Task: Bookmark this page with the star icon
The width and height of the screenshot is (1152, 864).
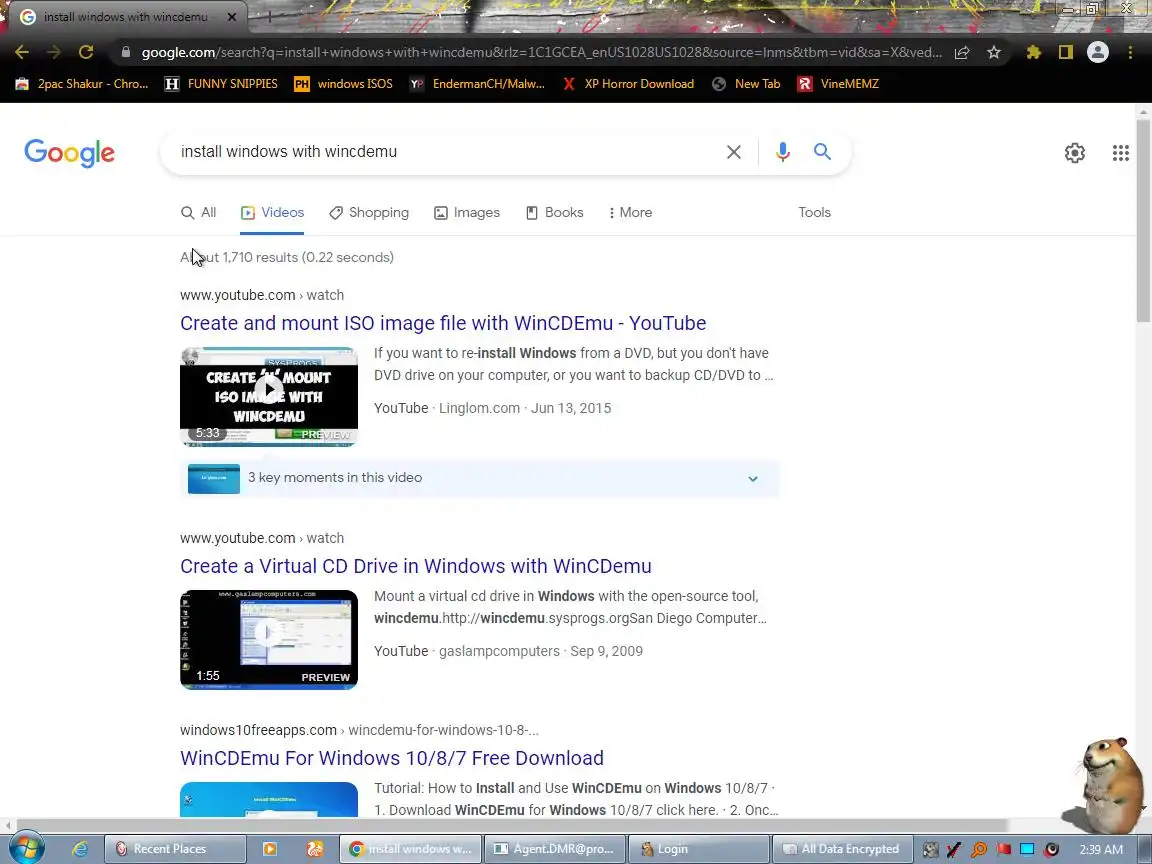Action: tap(994, 52)
